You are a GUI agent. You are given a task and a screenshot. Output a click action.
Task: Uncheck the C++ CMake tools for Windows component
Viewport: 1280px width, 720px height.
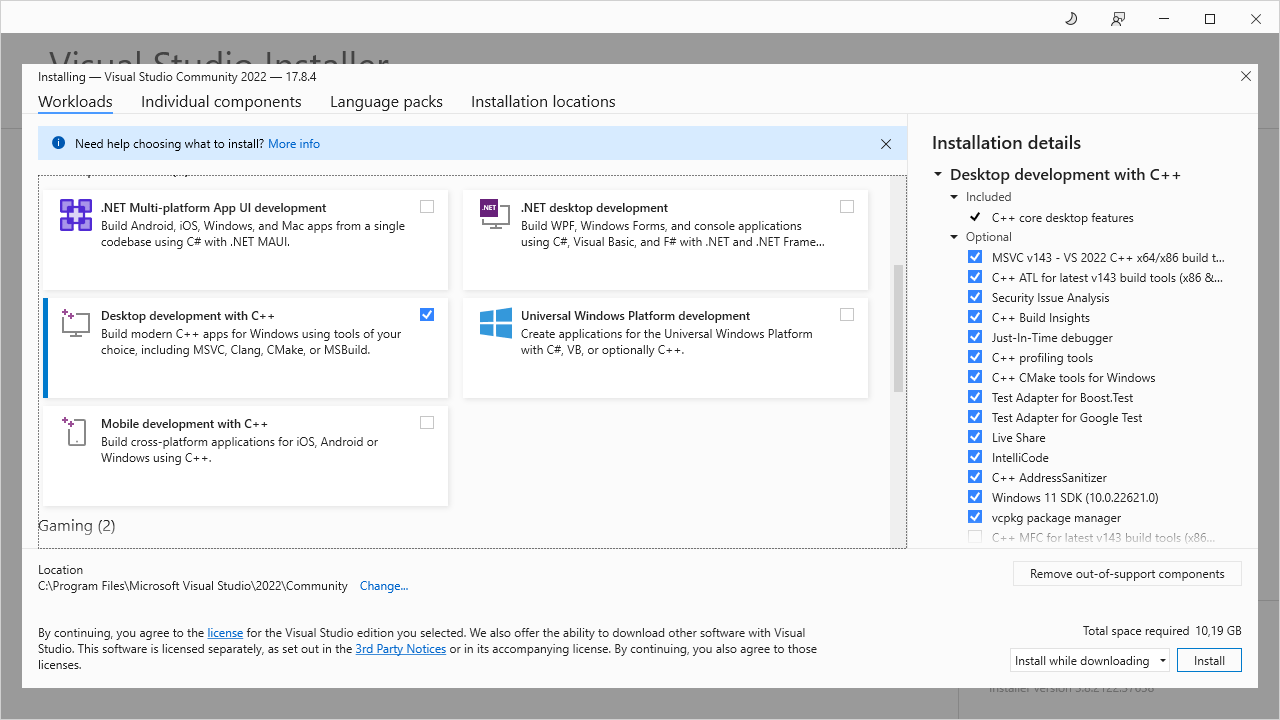pyautogui.click(x=975, y=376)
